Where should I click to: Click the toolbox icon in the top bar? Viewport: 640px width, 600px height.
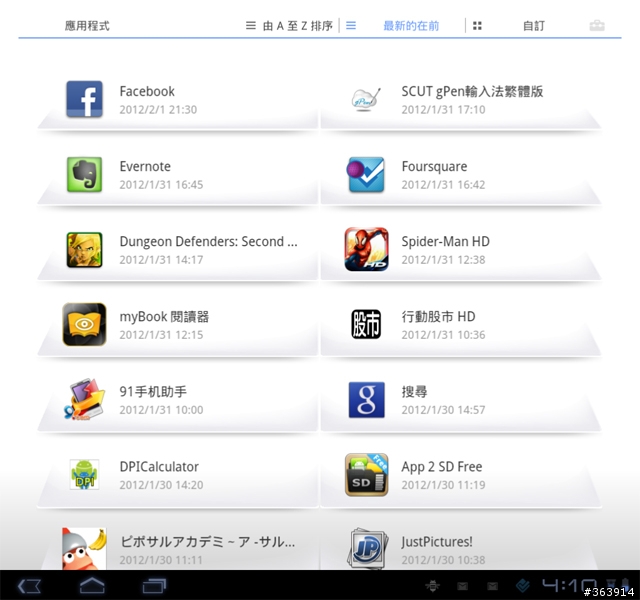click(x=597, y=26)
